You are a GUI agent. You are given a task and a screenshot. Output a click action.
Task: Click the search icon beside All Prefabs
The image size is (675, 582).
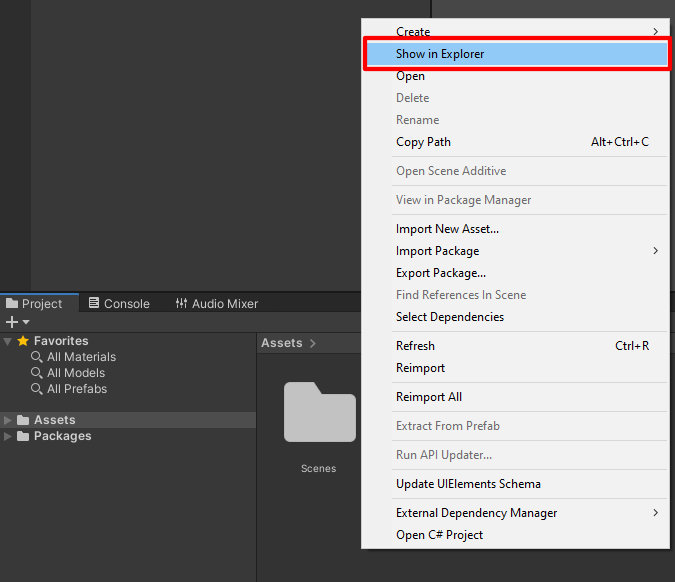(37, 389)
